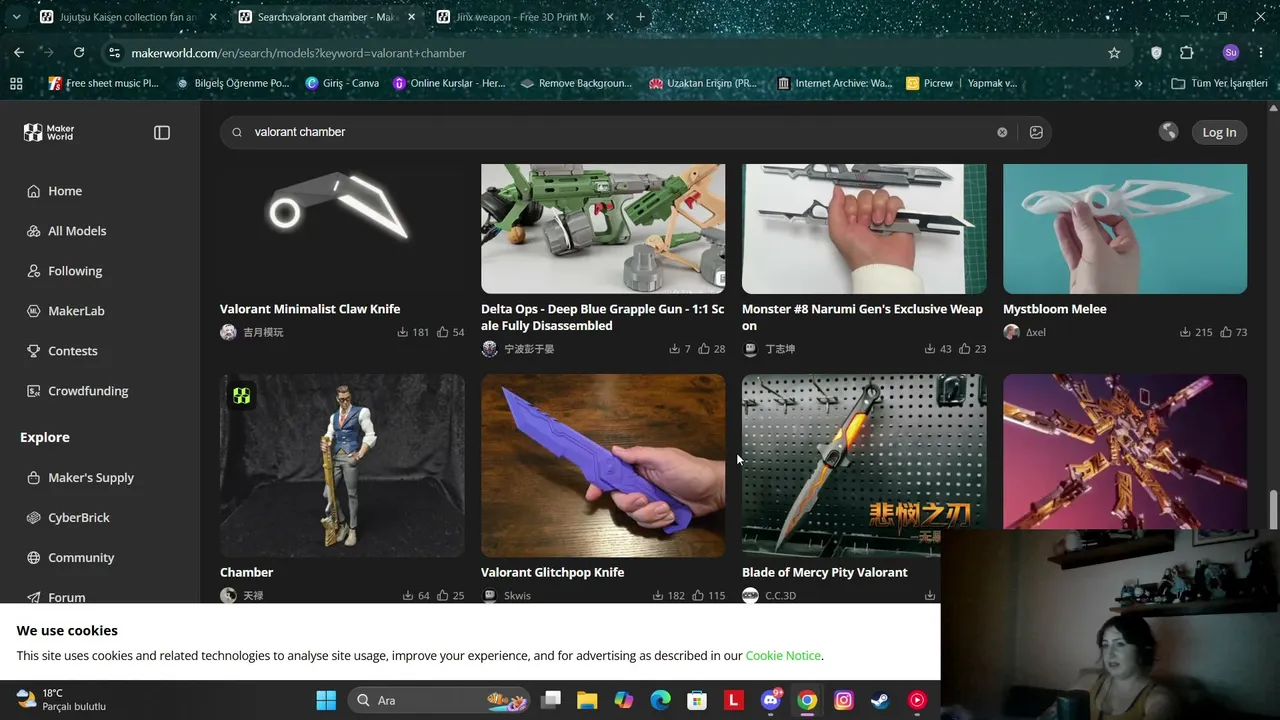Open Discord from the taskbar
Viewport: 1280px width, 720px height.
770,700
